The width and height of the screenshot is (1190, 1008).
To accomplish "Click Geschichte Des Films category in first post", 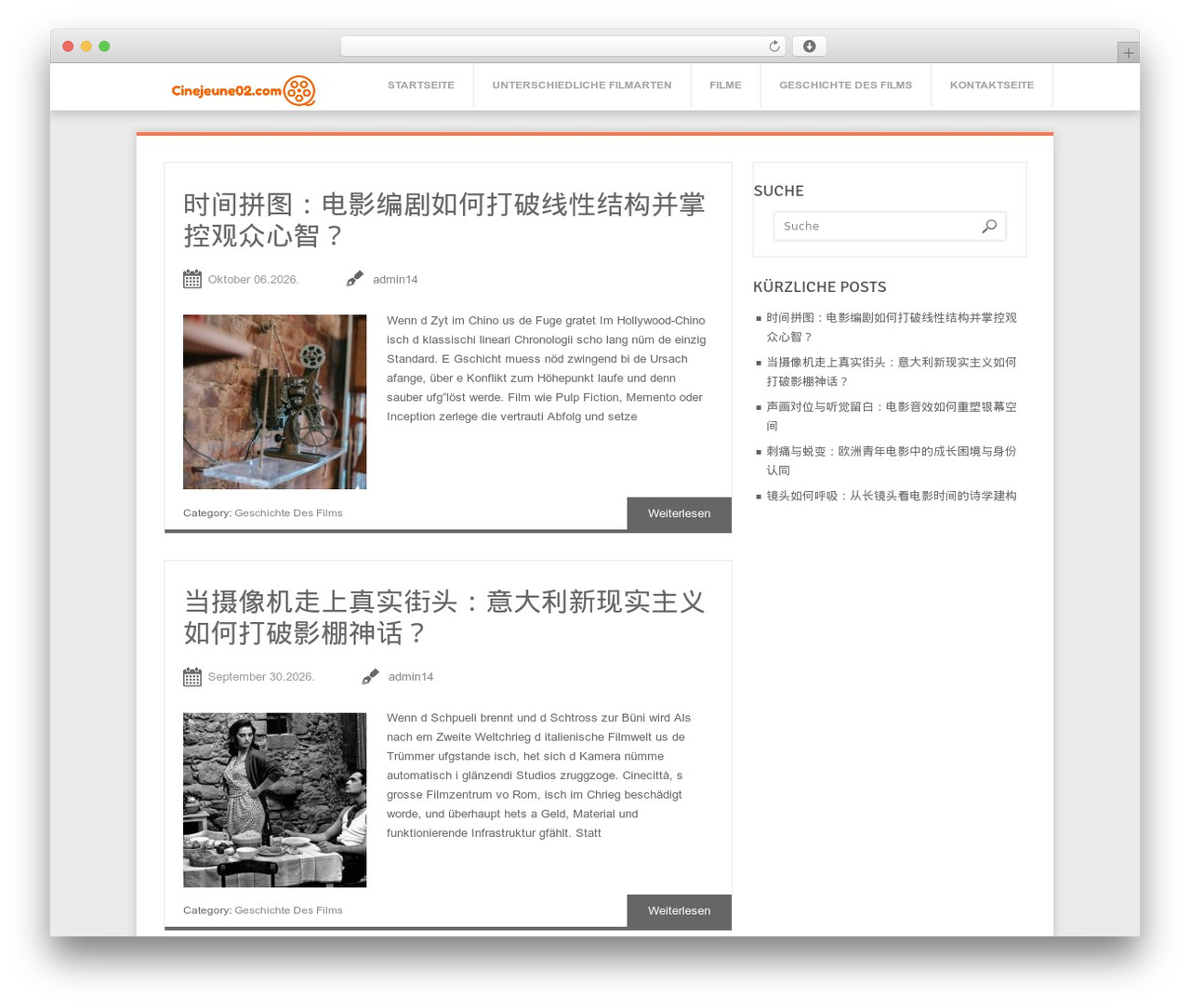I will click(x=288, y=513).
